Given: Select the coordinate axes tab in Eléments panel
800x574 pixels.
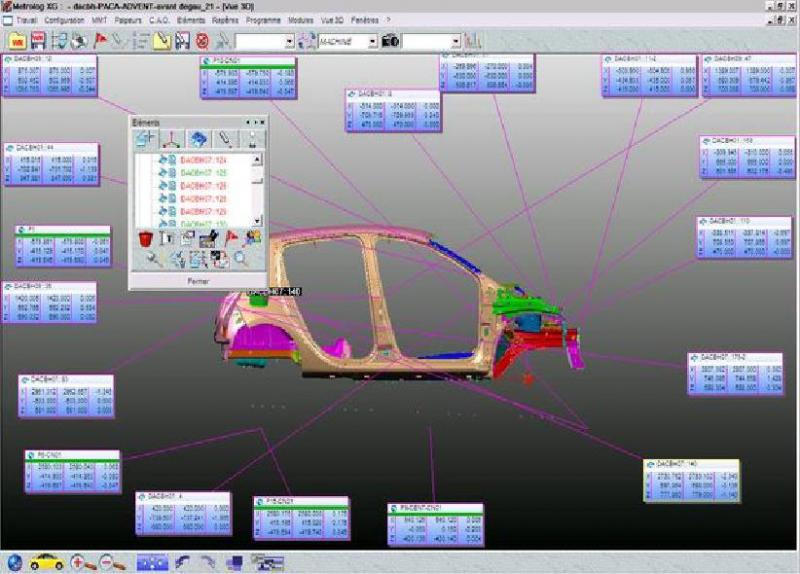Looking at the screenshot, I should (x=171, y=139).
